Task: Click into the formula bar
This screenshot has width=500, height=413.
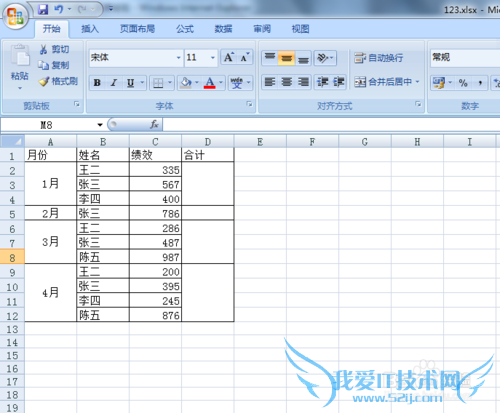Action: click(x=331, y=125)
